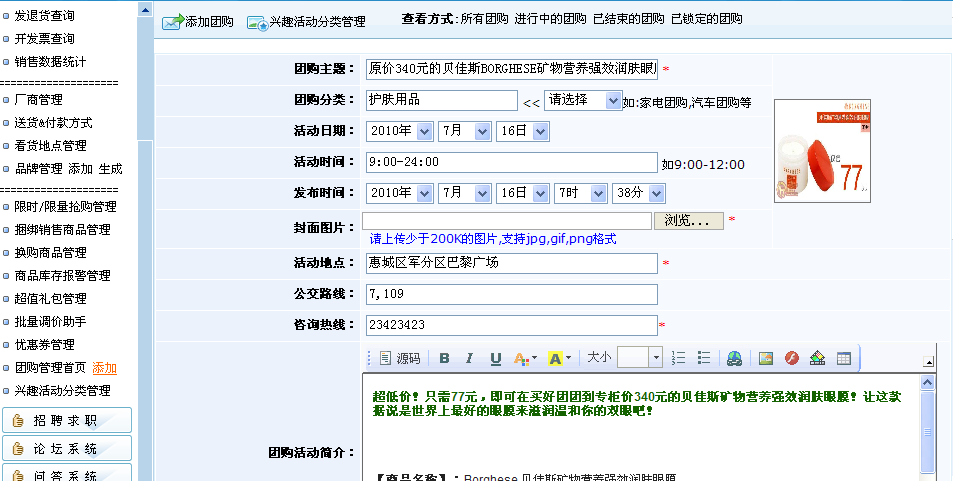This screenshot has width=953, height=481.
Task: Expand the 论坛系统 sidebar section
Action: [x=67, y=448]
